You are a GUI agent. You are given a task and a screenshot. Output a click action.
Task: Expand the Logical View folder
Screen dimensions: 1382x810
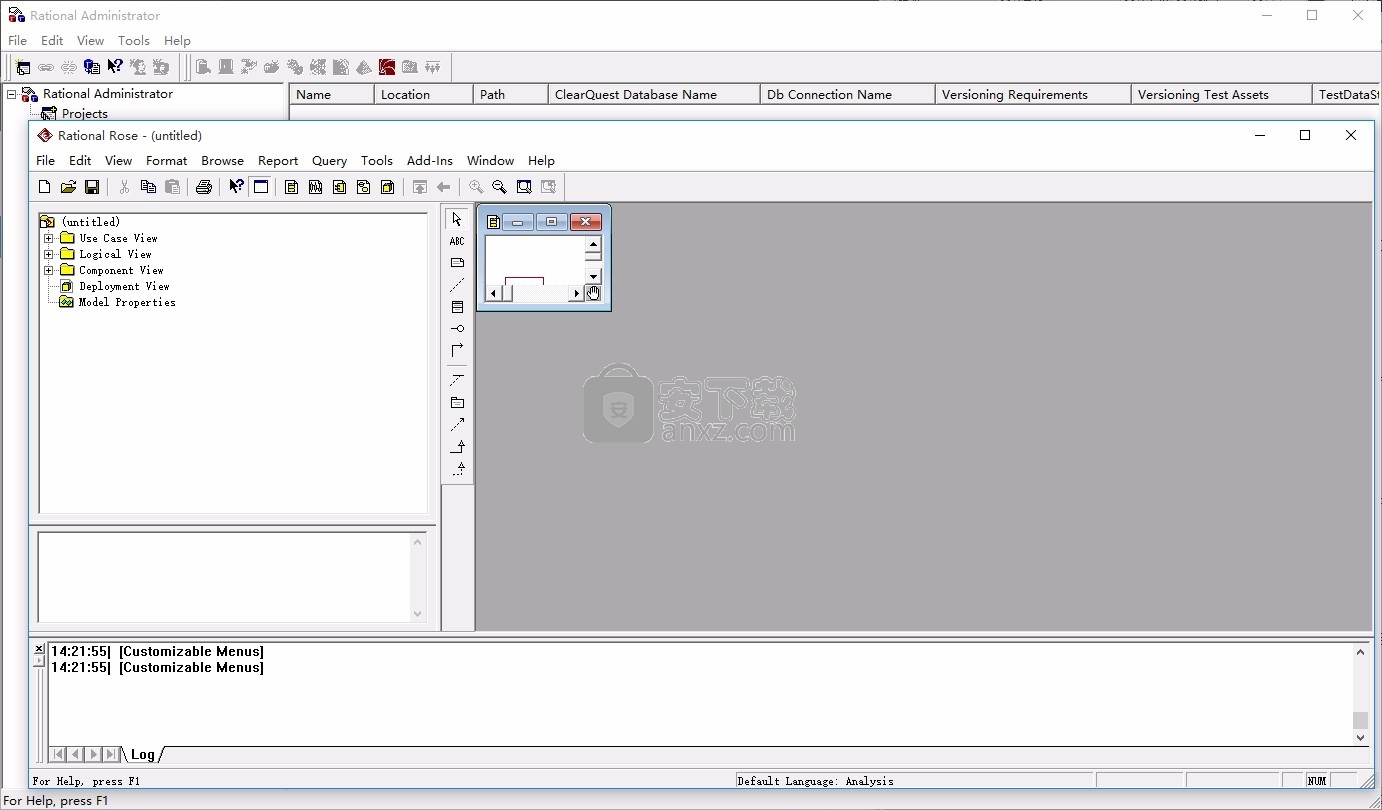(x=48, y=254)
